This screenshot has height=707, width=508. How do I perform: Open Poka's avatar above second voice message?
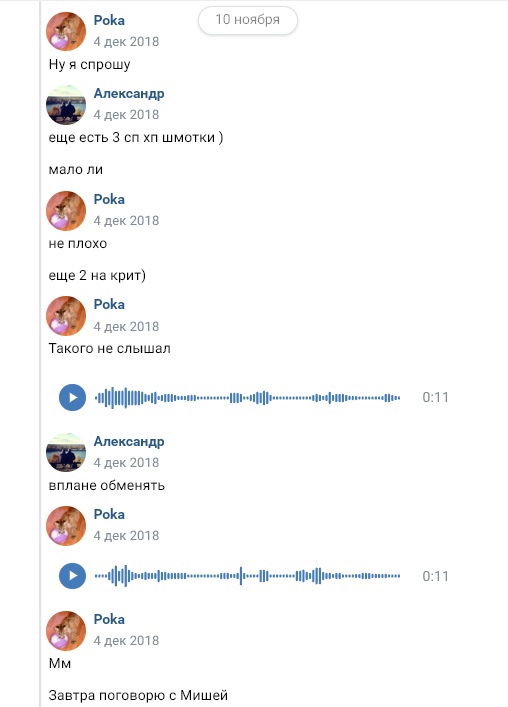[66, 526]
